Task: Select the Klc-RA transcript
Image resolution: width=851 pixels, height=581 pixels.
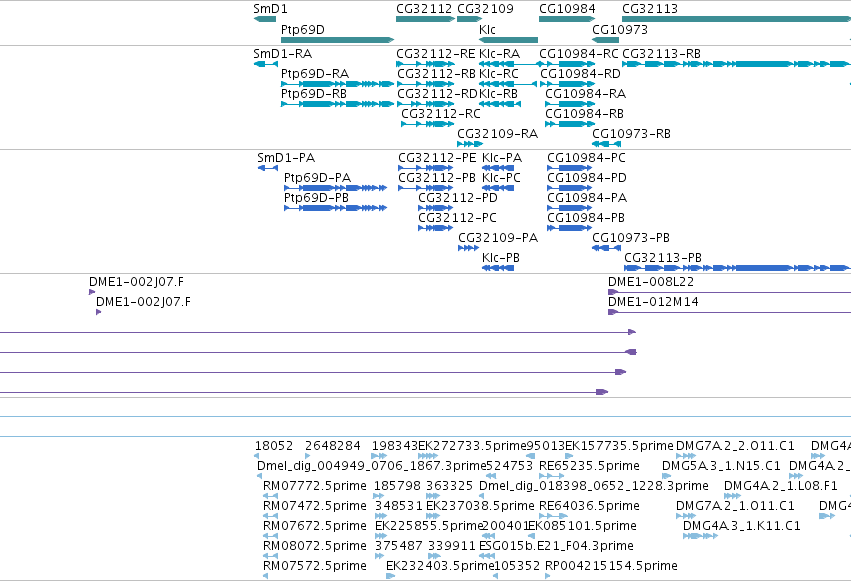Action: point(509,64)
